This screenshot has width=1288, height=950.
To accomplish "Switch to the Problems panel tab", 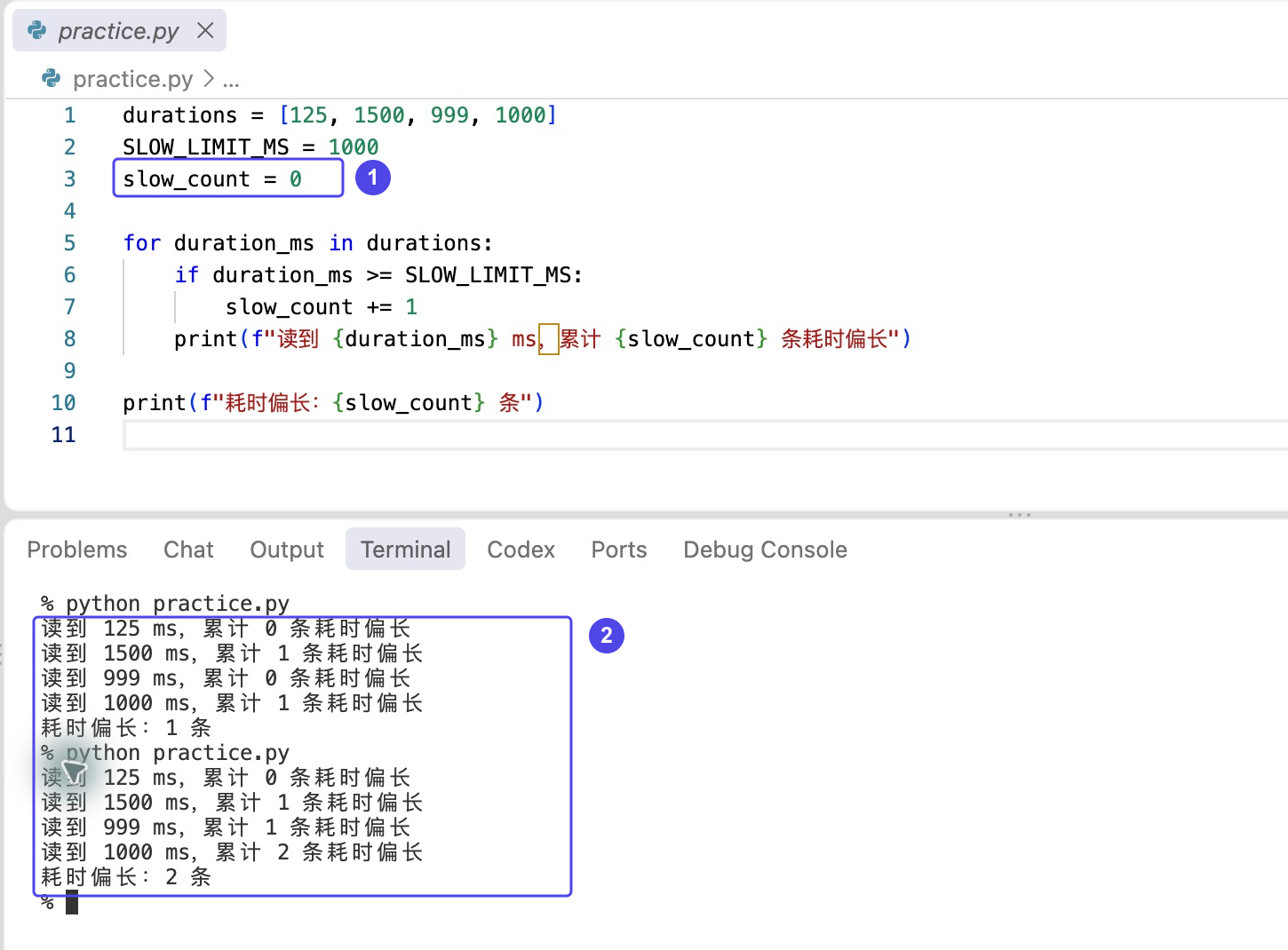I will [x=77, y=550].
